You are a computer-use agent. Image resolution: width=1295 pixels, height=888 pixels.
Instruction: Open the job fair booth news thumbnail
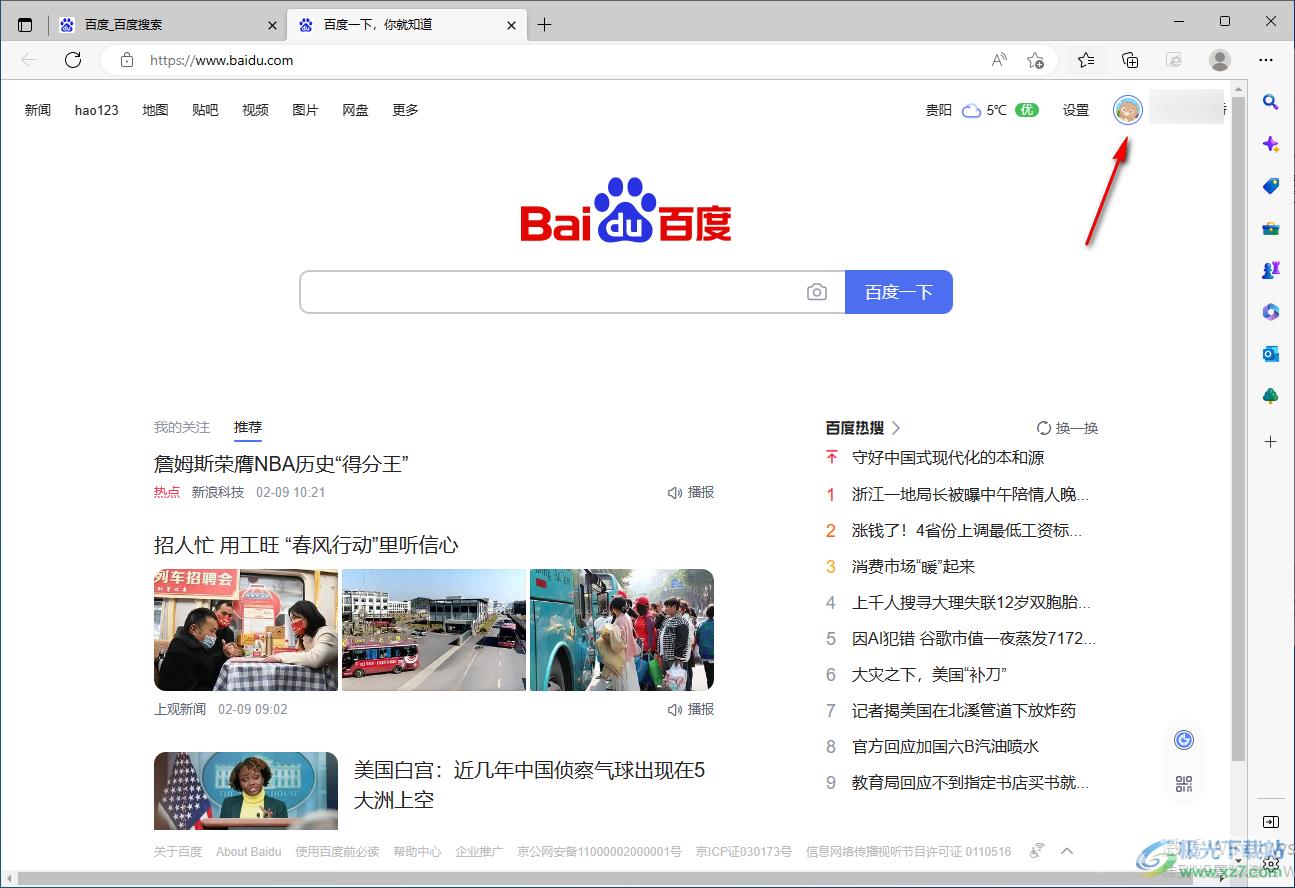[246, 630]
